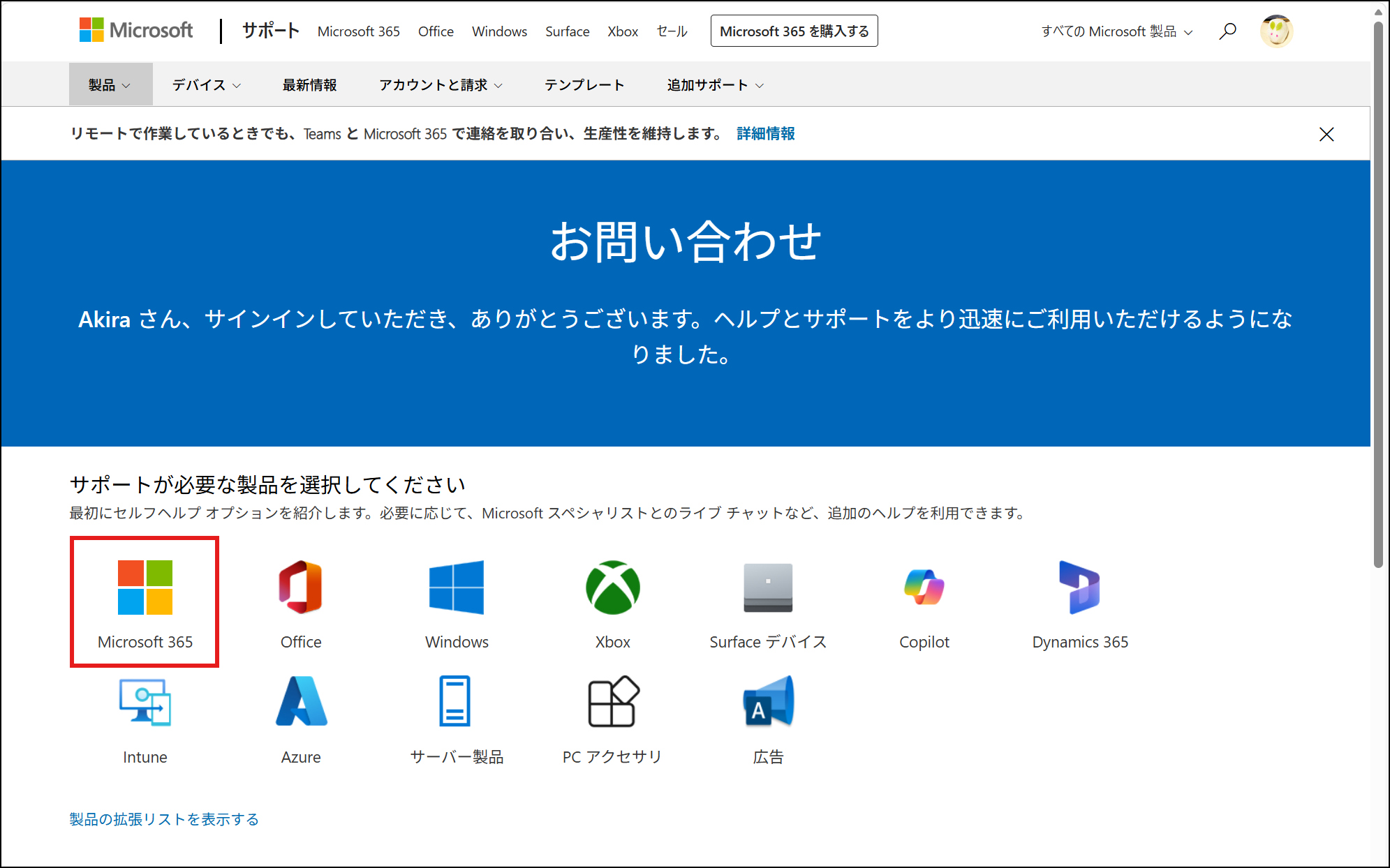1390x868 pixels.
Task: Choose the Windows product icon
Action: [x=457, y=588]
